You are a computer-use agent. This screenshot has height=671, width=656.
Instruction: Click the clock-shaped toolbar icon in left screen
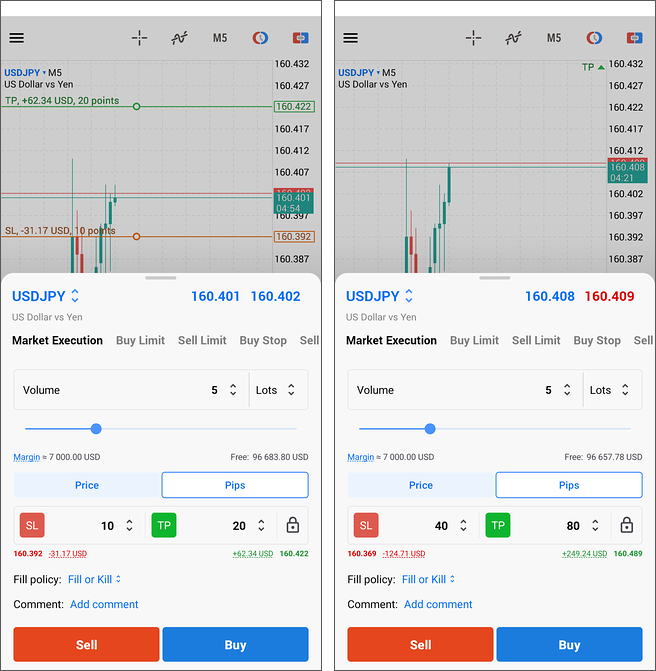tap(260, 38)
